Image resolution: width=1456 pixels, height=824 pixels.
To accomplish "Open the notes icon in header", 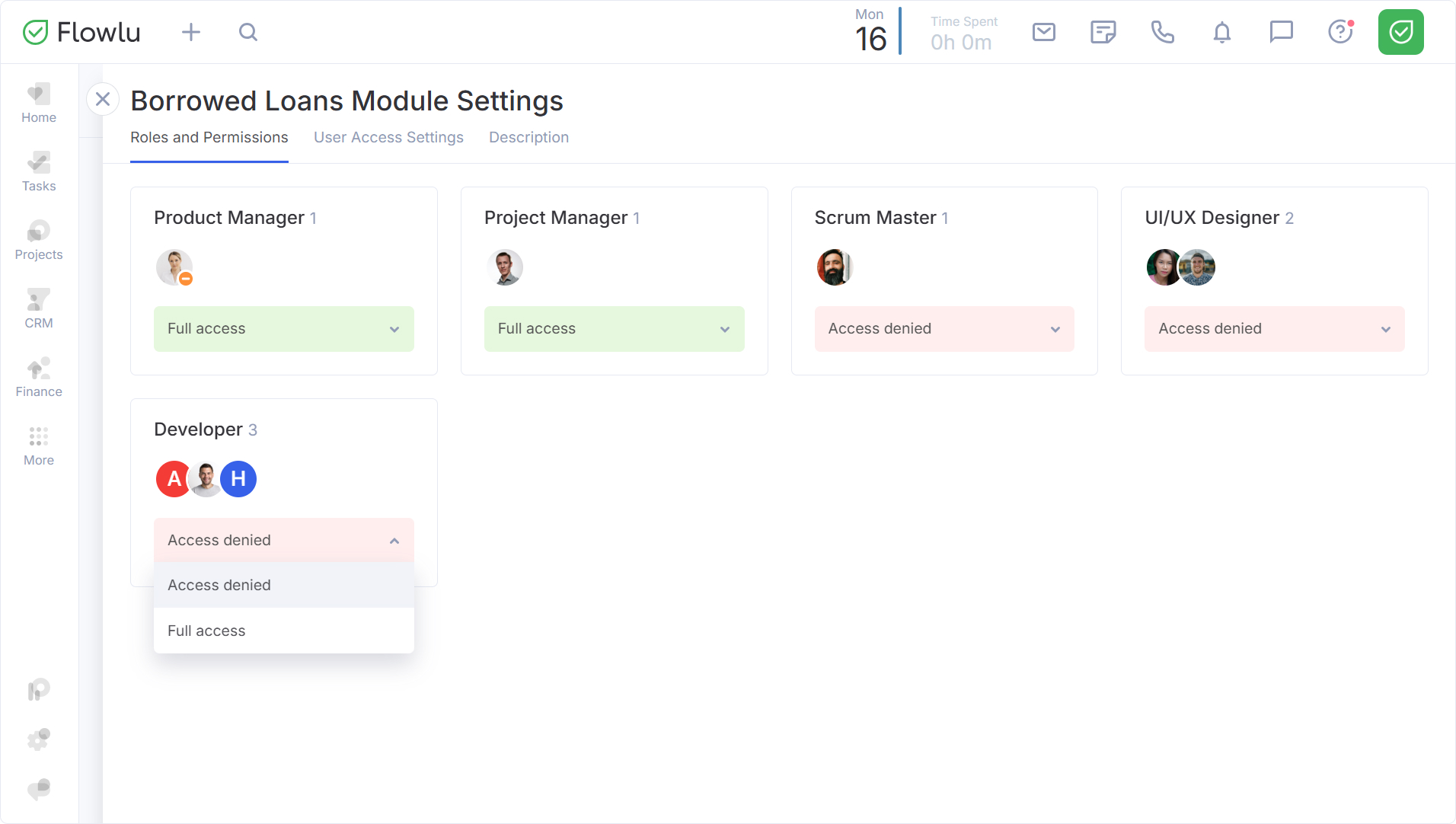I will click(1103, 32).
